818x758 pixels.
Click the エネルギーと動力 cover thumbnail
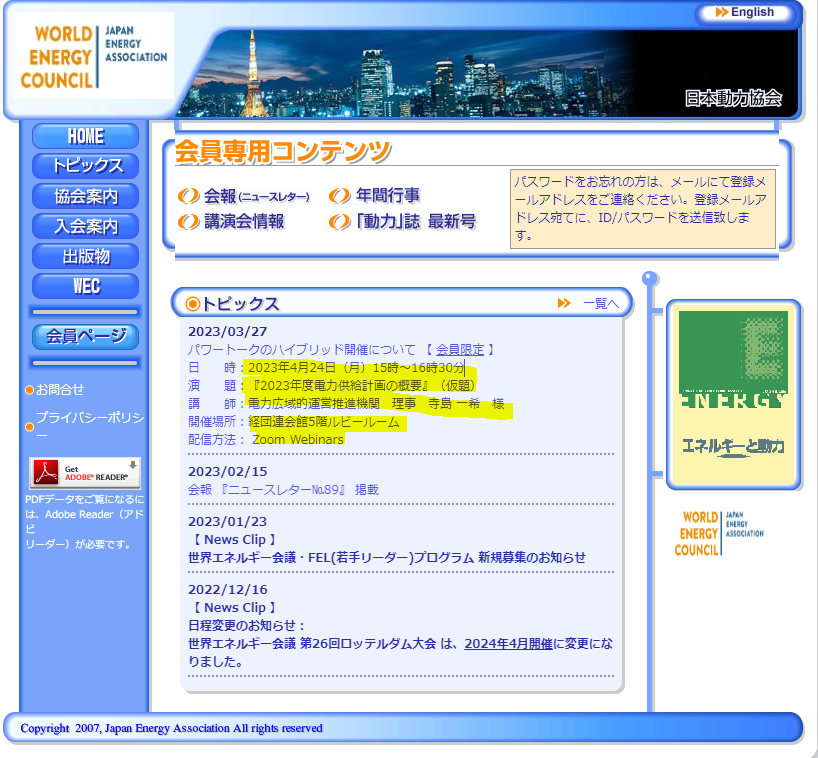pos(733,395)
